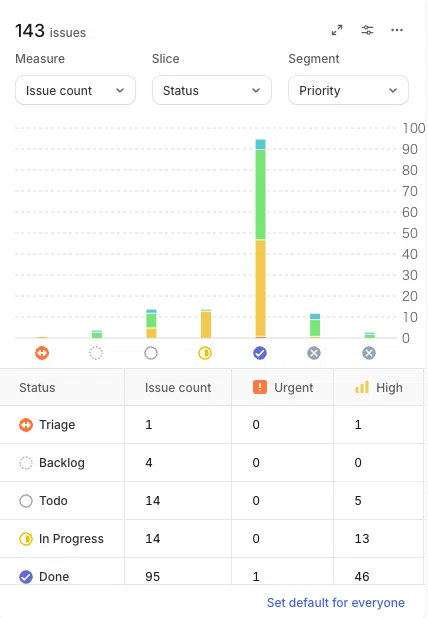The image size is (428, 618).
Task: Click the High priority column header
Action: click(x=379, y=387)
